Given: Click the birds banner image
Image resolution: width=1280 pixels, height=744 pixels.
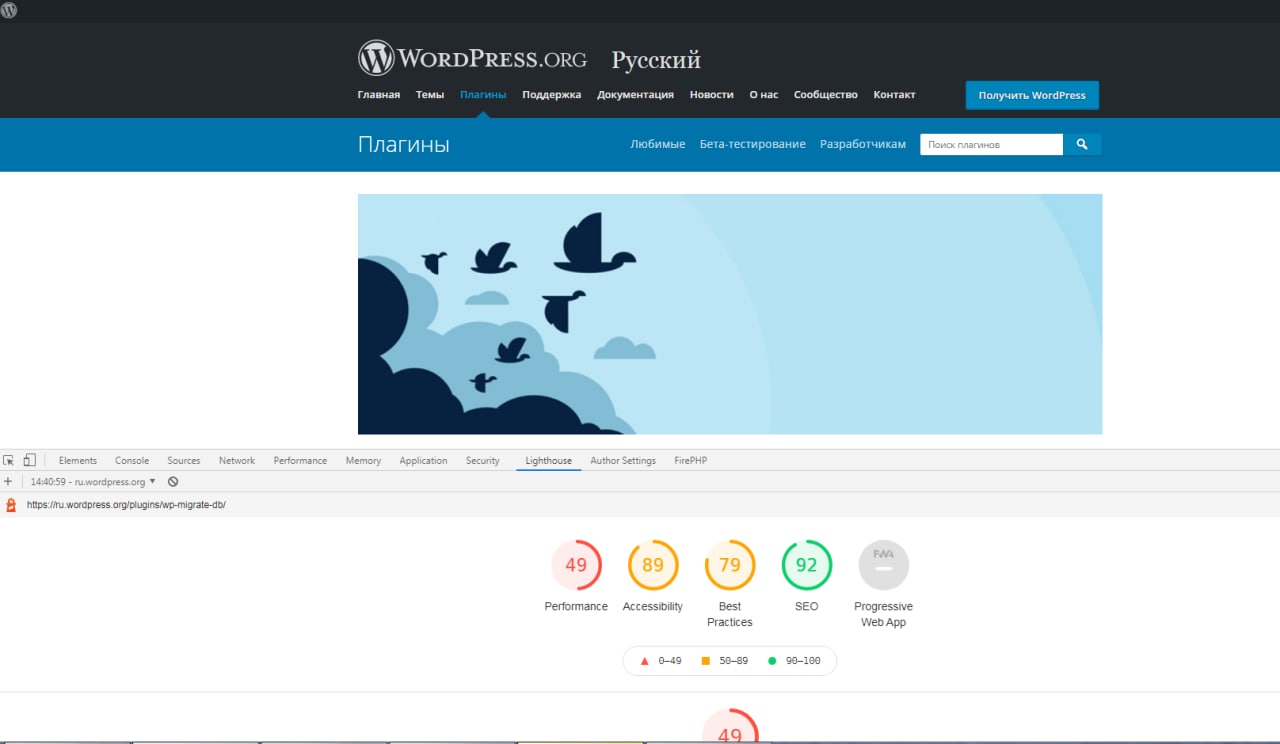Looking at the screenshot, I should [x=730, y=314].
